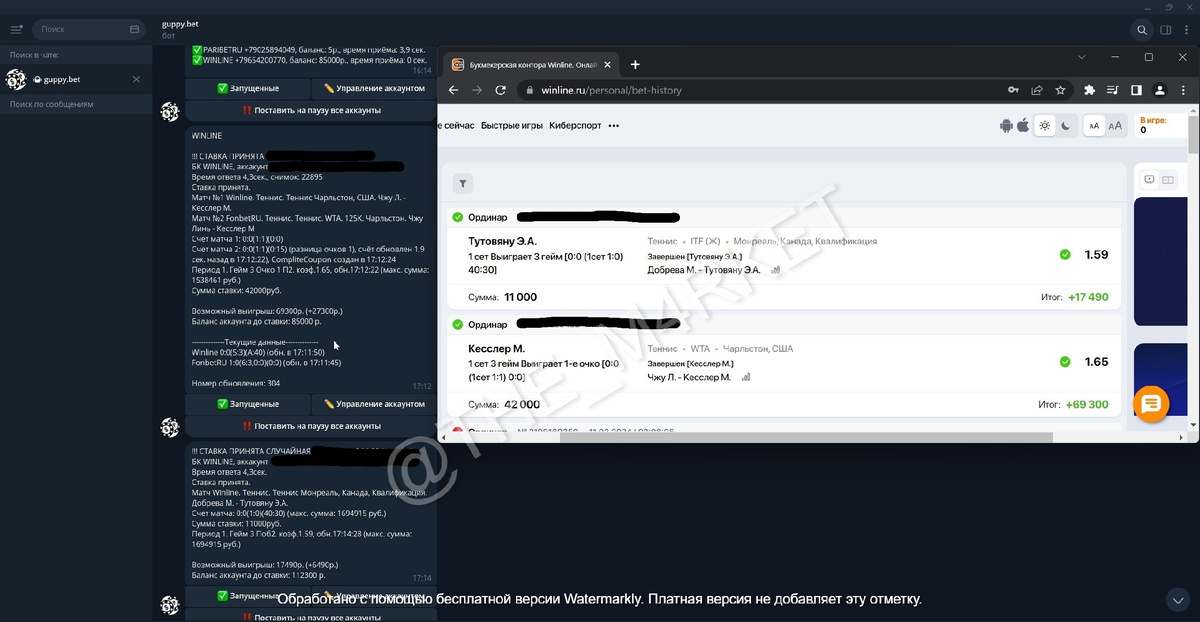Select the Winline browser tab
Viewport: 1200px width, 622px height.
(x=530, y=65)
